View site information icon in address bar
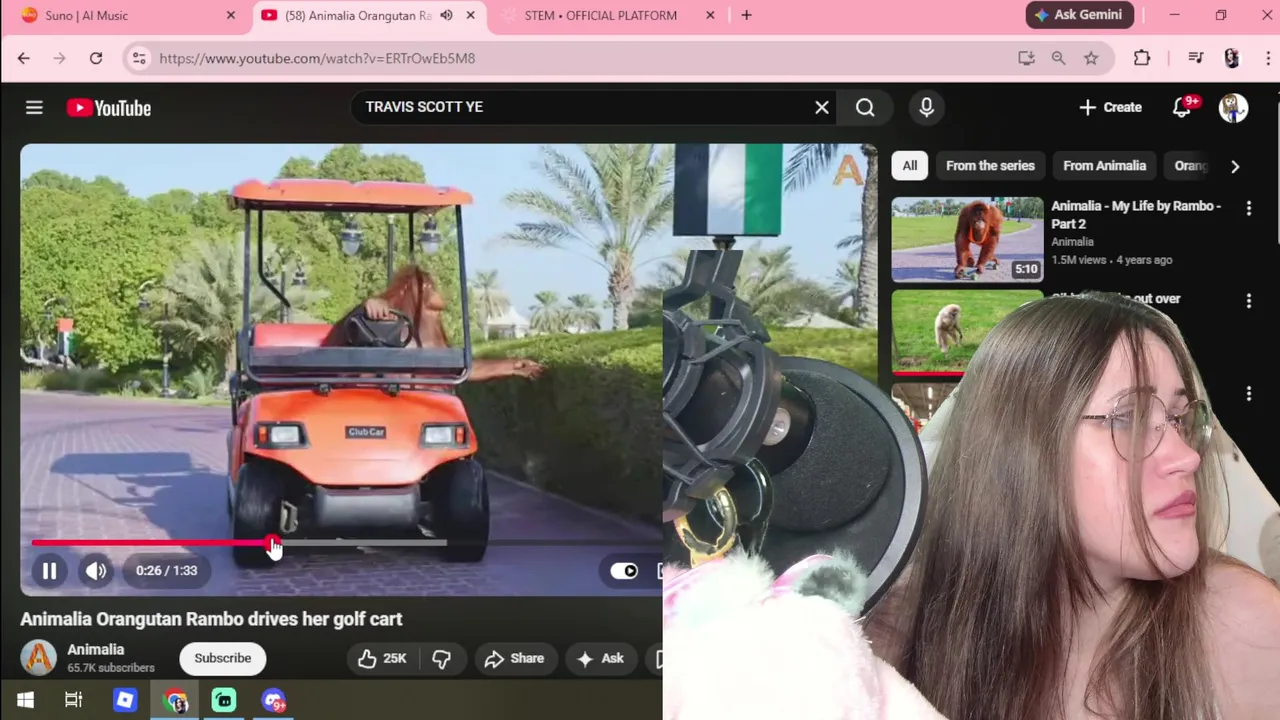The width and height of the screenshot is (1280, 720). click(139, 58)
